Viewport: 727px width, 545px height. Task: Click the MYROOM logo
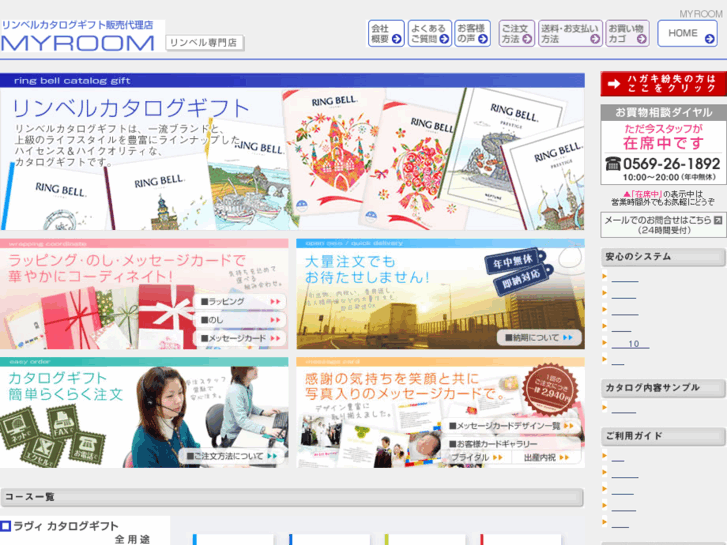pyautogui.click(x=77, y=43)
